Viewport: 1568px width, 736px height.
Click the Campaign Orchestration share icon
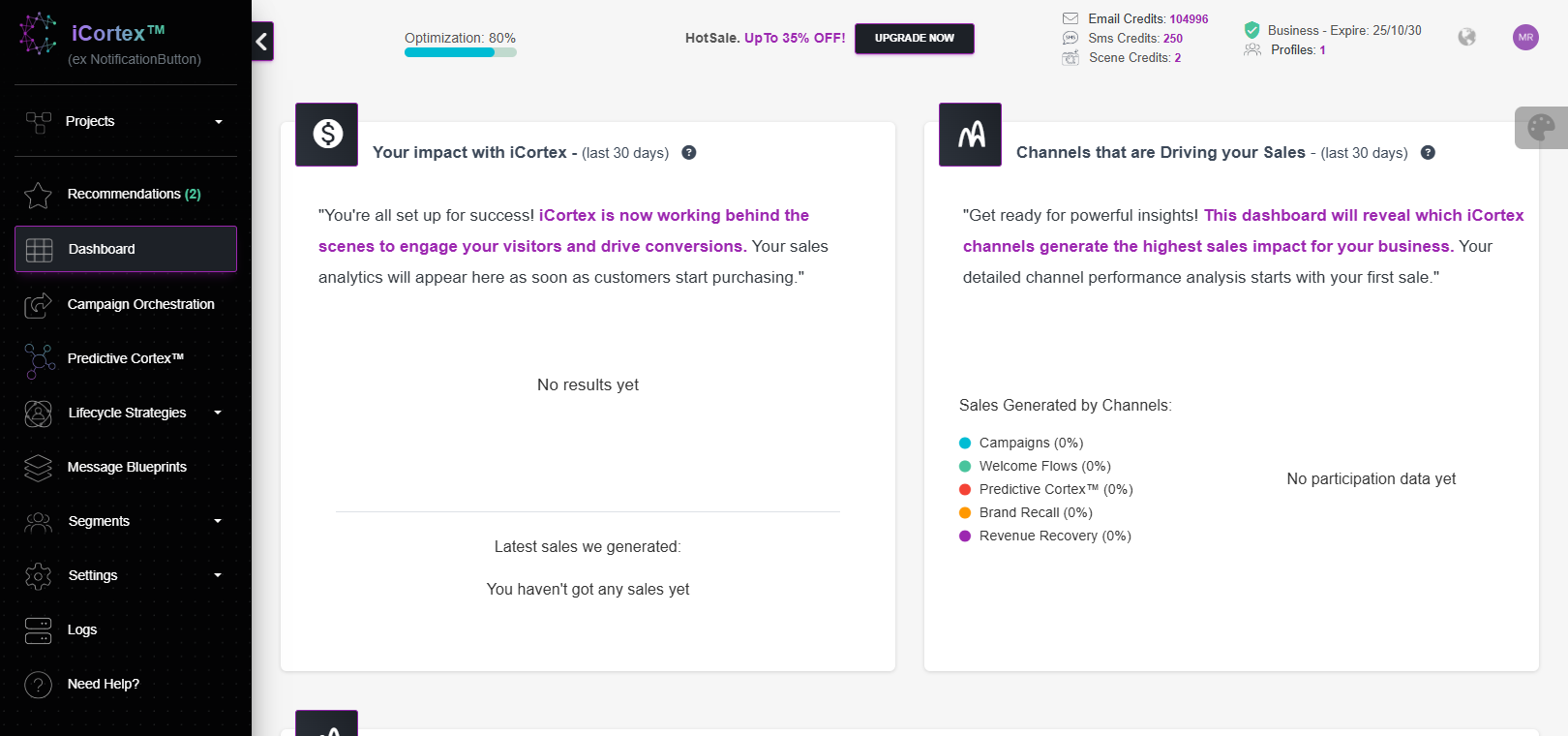pyautogui.click(x=39, y=305)
